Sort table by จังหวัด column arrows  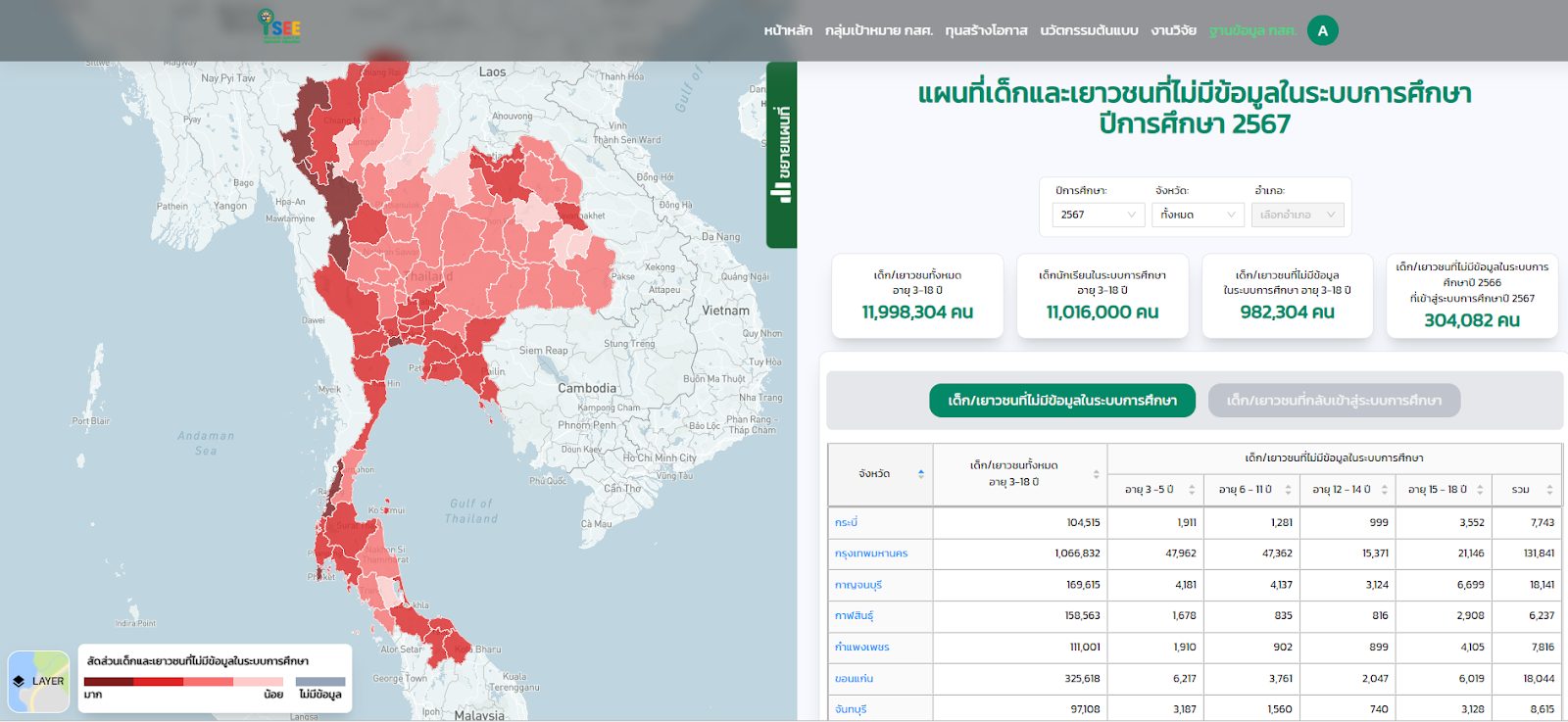point(920,474)
